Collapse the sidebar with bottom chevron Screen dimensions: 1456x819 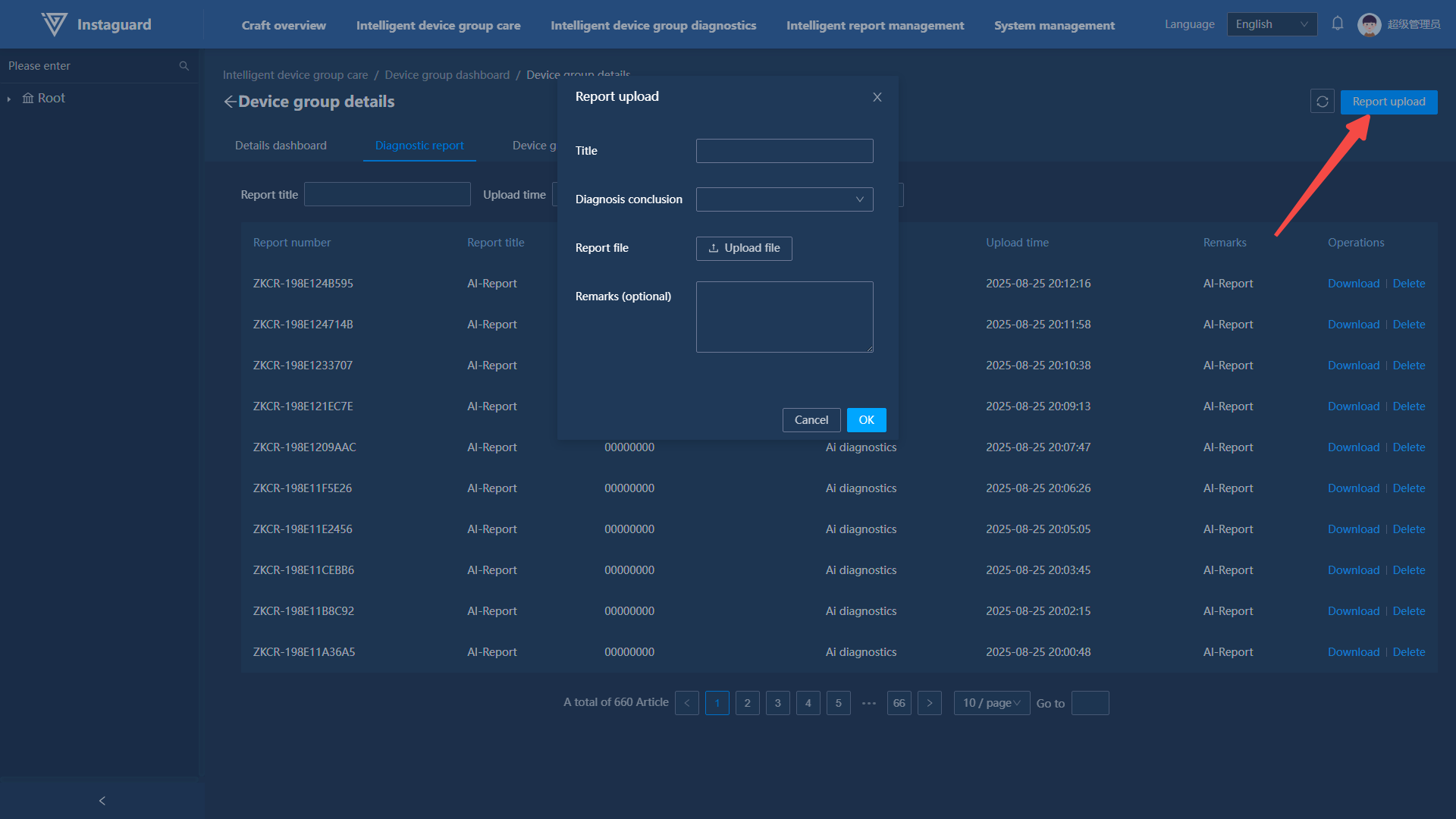click(x=102, y=801)
